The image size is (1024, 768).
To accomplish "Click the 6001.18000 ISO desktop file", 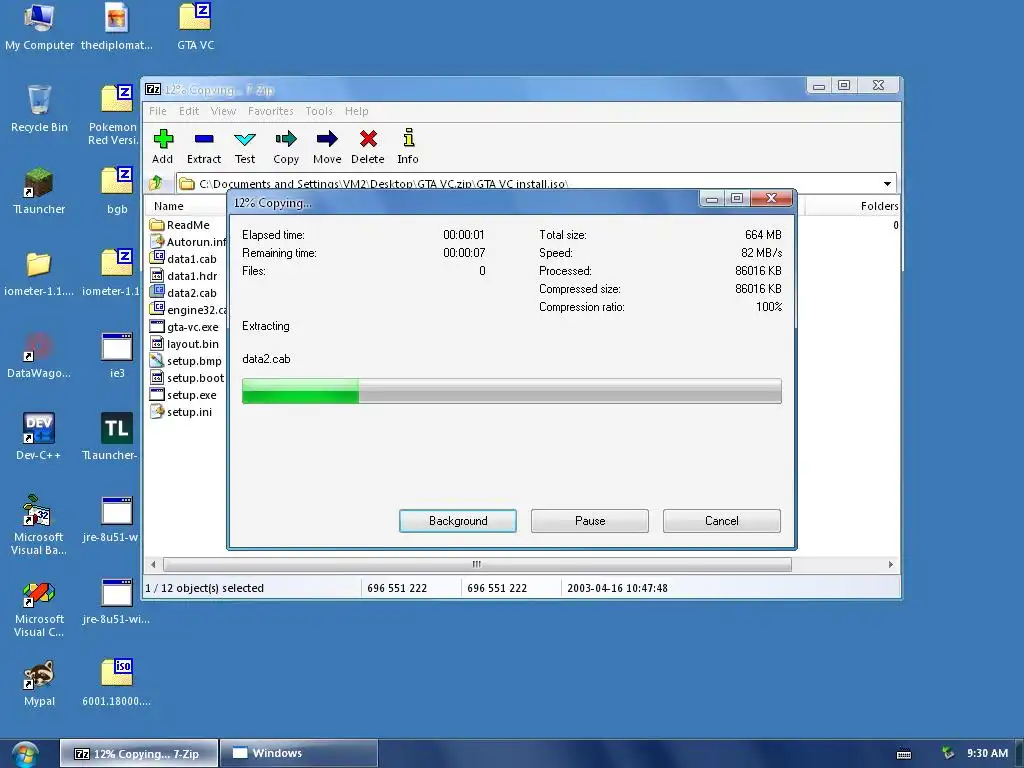I will tap(117, 683).
